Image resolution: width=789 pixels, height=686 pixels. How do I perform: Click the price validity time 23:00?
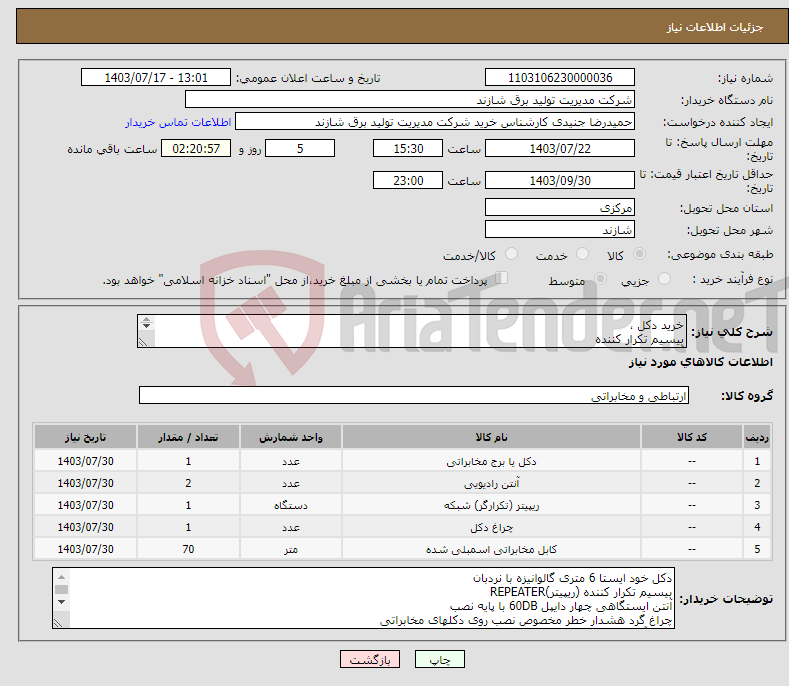[408, 180]
